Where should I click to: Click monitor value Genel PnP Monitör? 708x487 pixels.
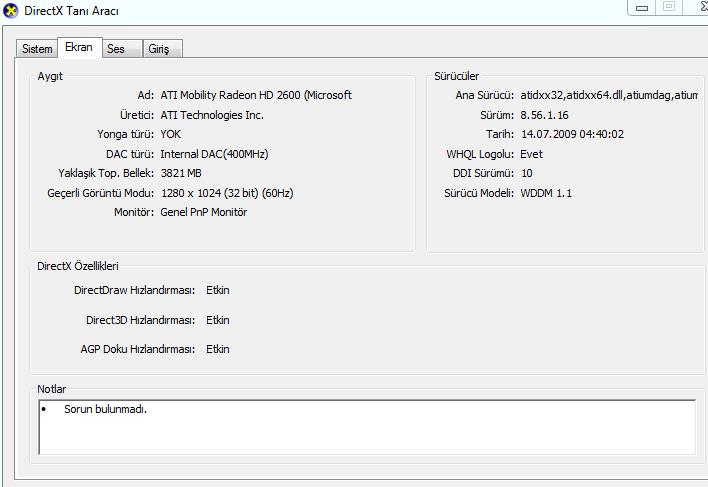click(x=204, y=212)
